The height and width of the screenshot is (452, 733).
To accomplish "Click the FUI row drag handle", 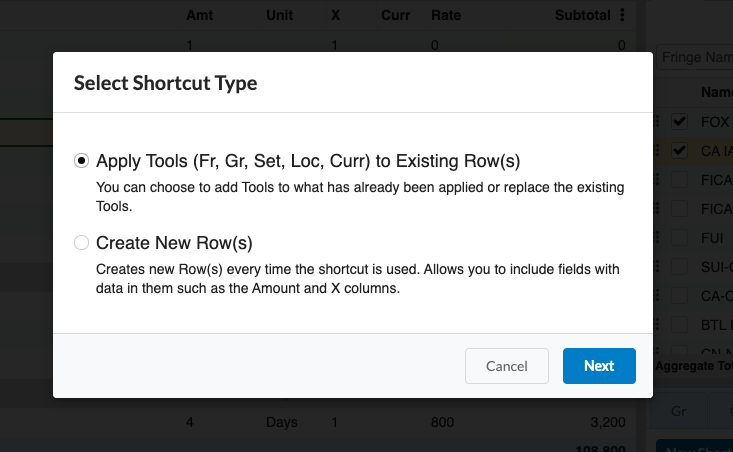I will 657,237.
